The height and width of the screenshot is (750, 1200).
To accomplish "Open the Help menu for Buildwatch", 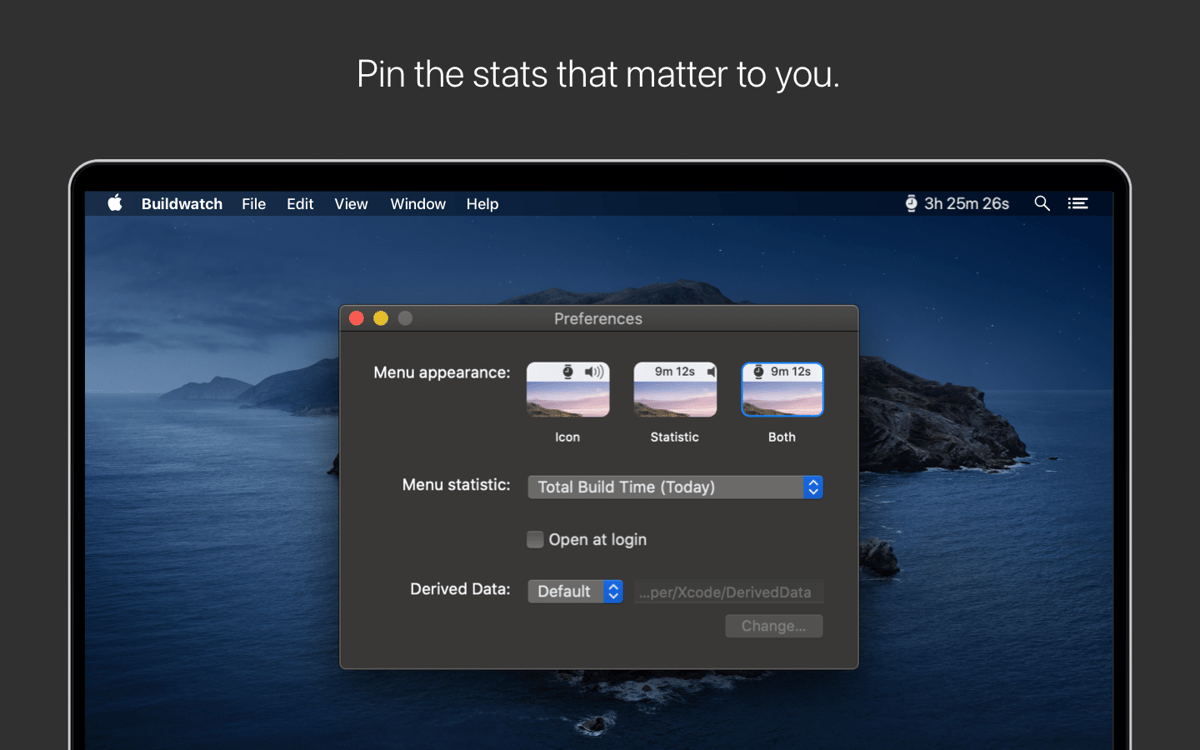I will [481, 203].
